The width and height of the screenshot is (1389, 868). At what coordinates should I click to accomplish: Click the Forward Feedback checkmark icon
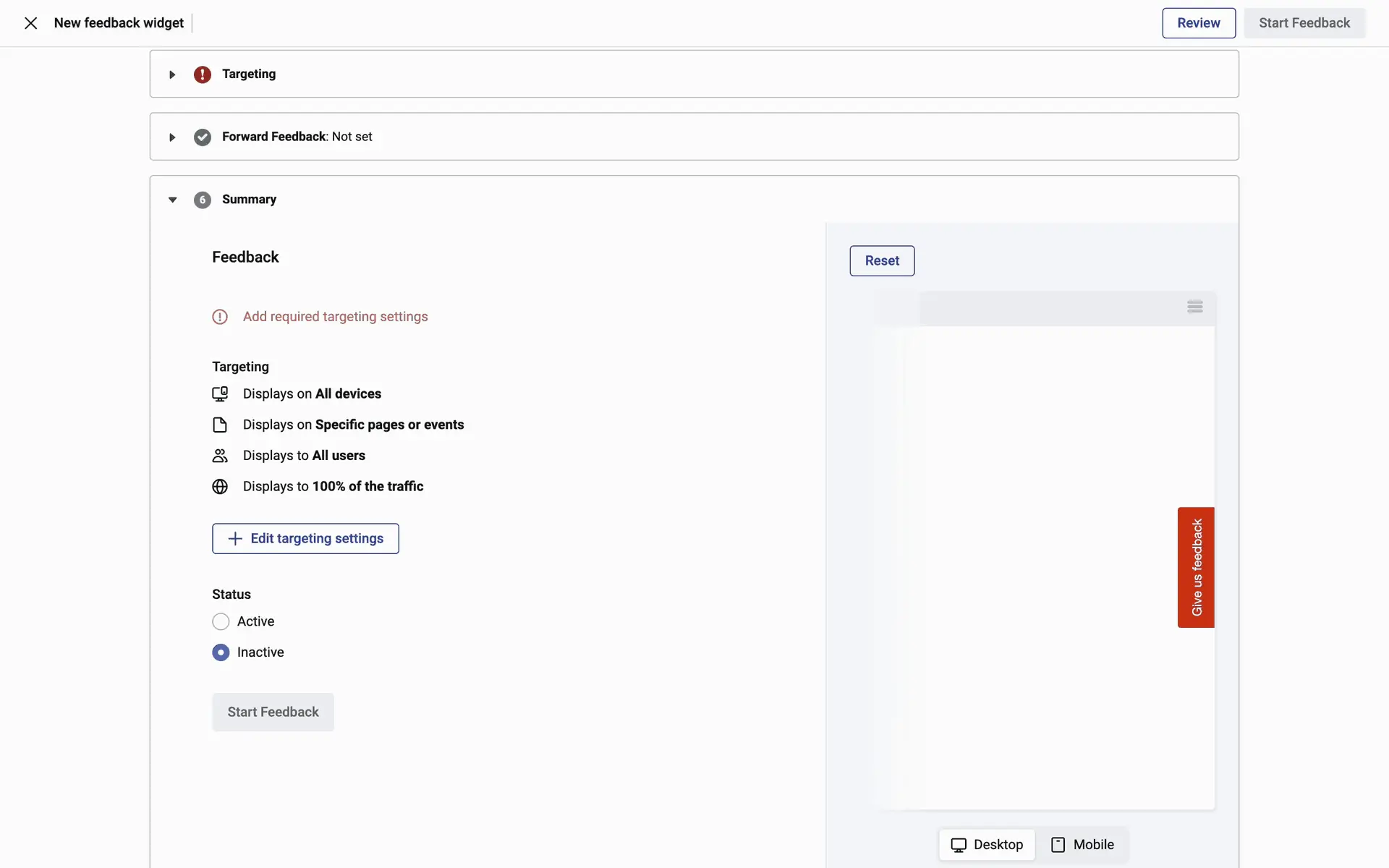(x=203, y=137)
